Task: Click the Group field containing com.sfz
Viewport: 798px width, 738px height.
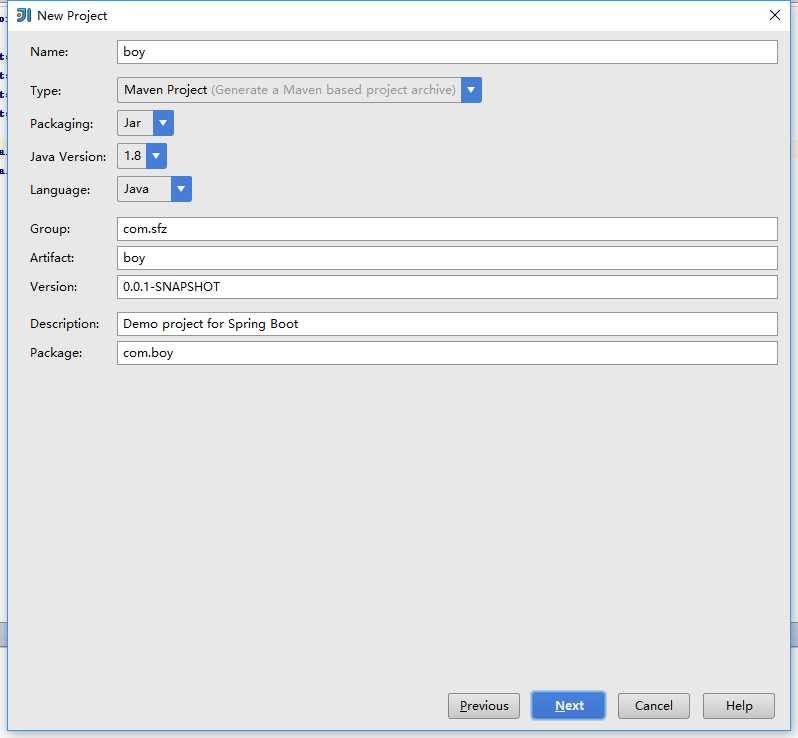Action: 447,229
